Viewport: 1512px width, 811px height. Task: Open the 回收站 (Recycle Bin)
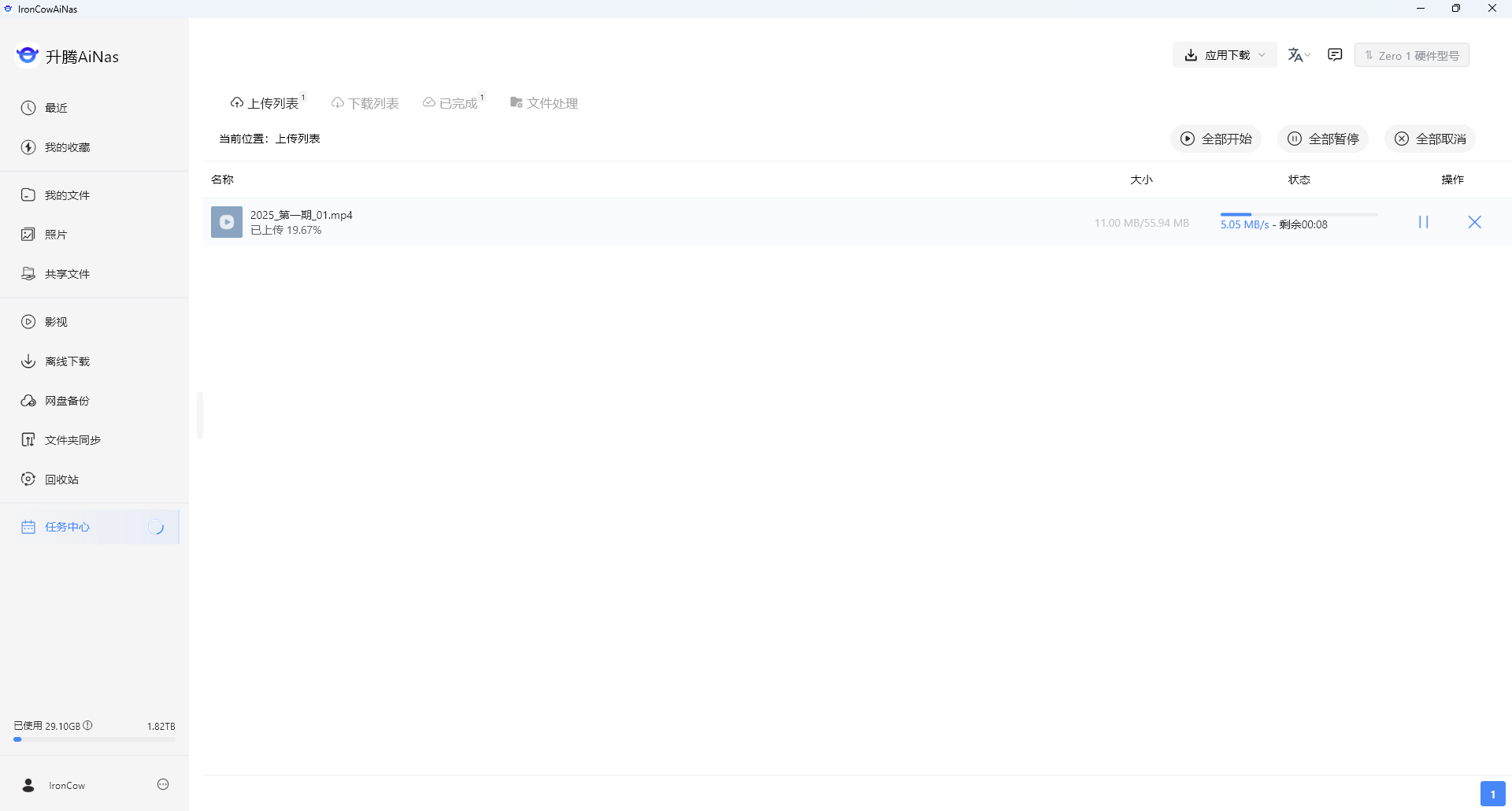tap(61, 479)
